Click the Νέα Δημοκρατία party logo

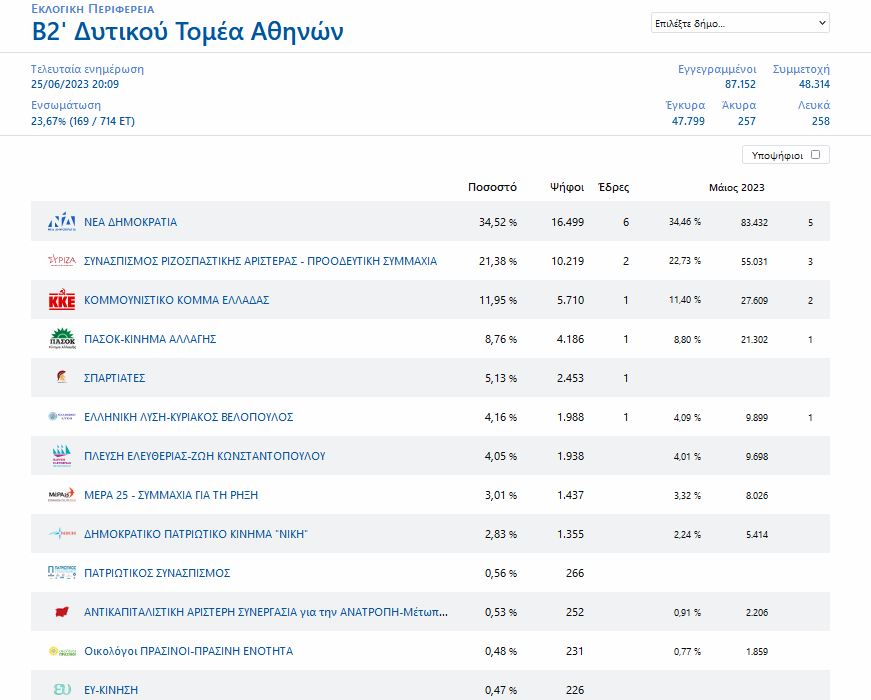pos(62,222)
